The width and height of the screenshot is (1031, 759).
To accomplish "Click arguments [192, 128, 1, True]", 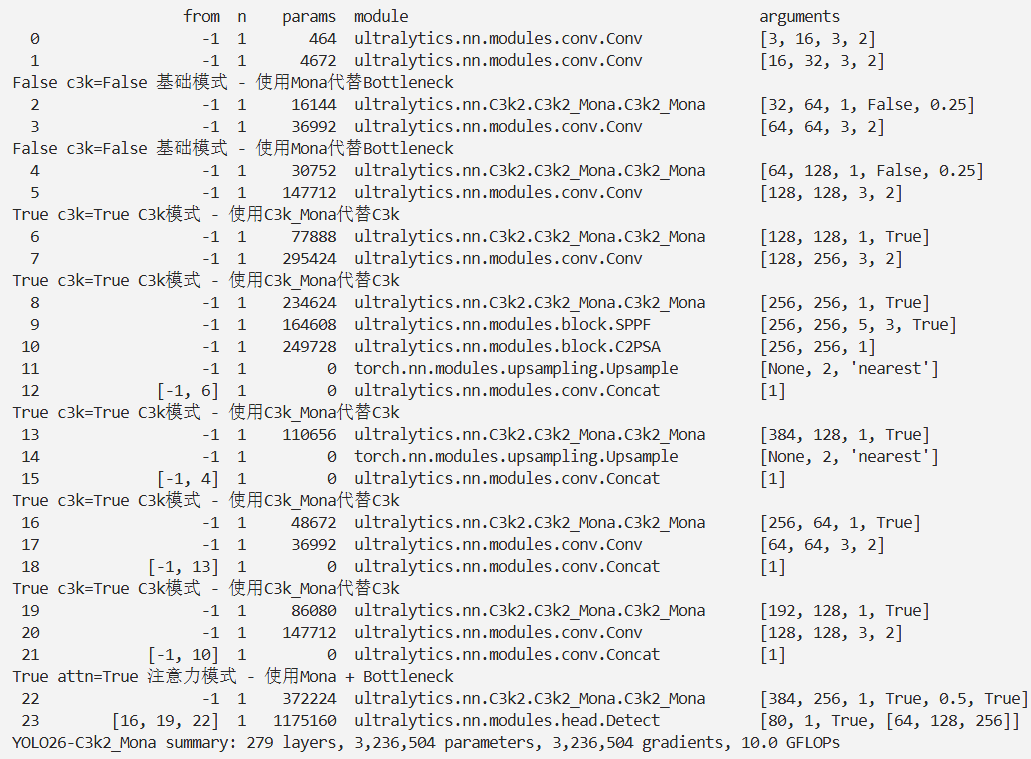I will (x=844, y=611).
